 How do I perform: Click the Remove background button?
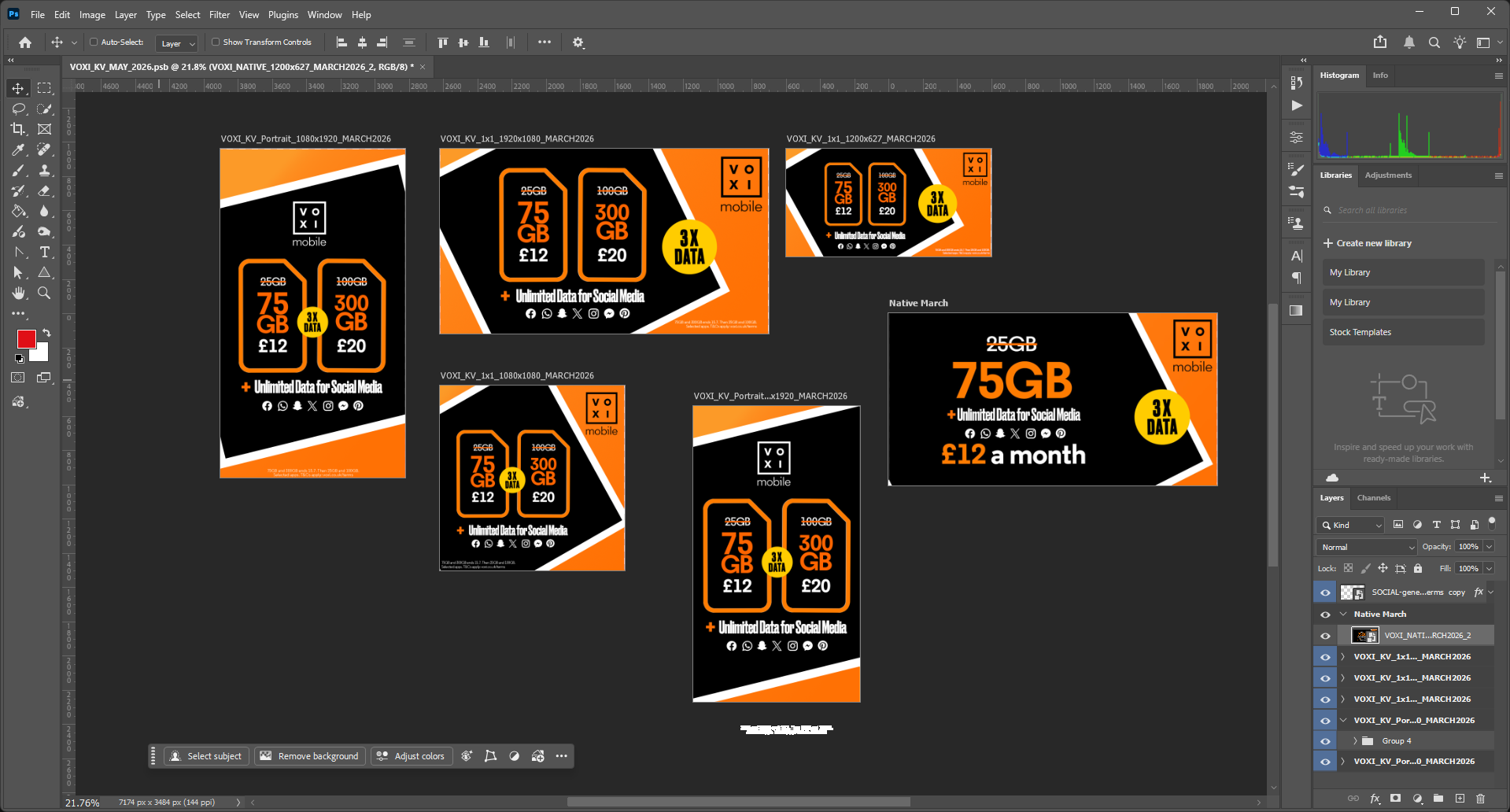click(x=309, y=756)
